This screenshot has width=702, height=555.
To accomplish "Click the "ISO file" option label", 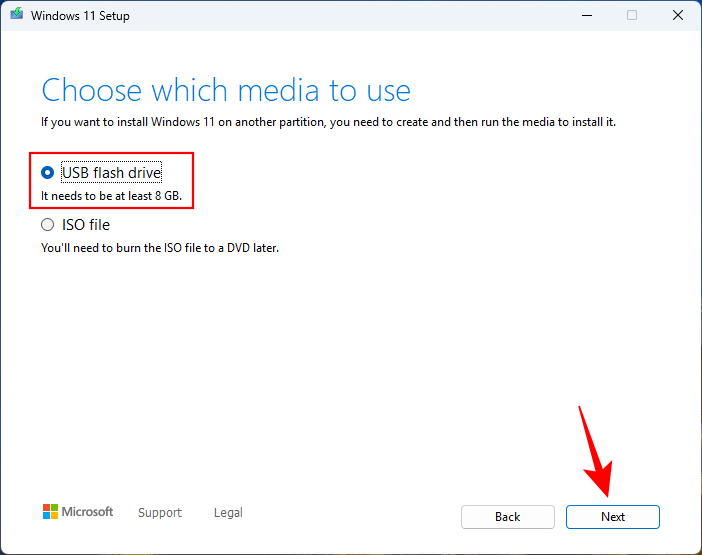I will pyautogui.click(x=86, y=225).
